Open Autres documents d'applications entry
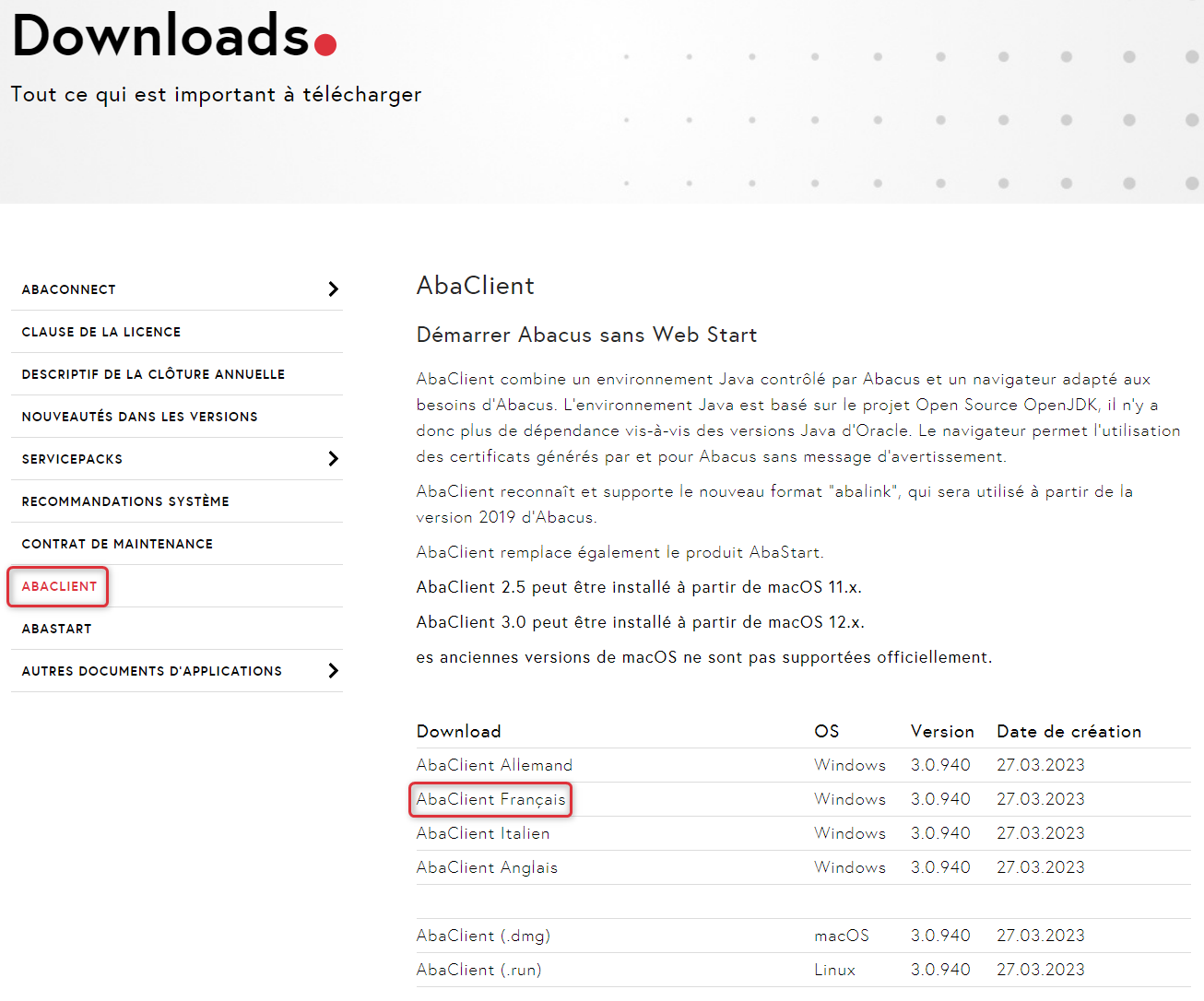This screenshot has height=1001, width=1204. [152, 671]
